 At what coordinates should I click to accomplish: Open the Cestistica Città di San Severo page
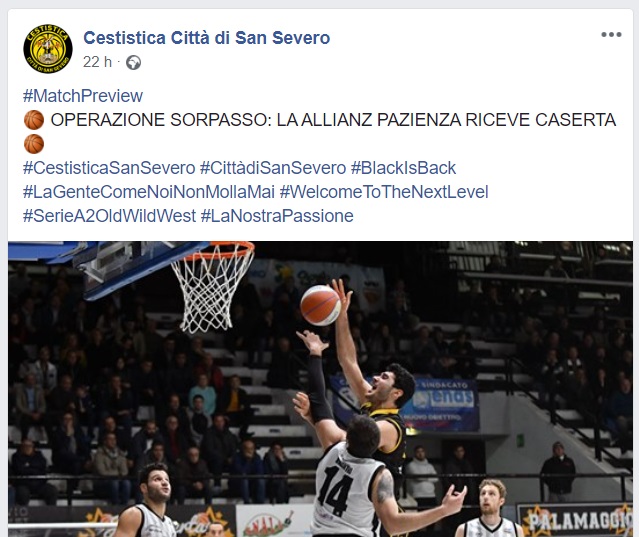[207, 38]
